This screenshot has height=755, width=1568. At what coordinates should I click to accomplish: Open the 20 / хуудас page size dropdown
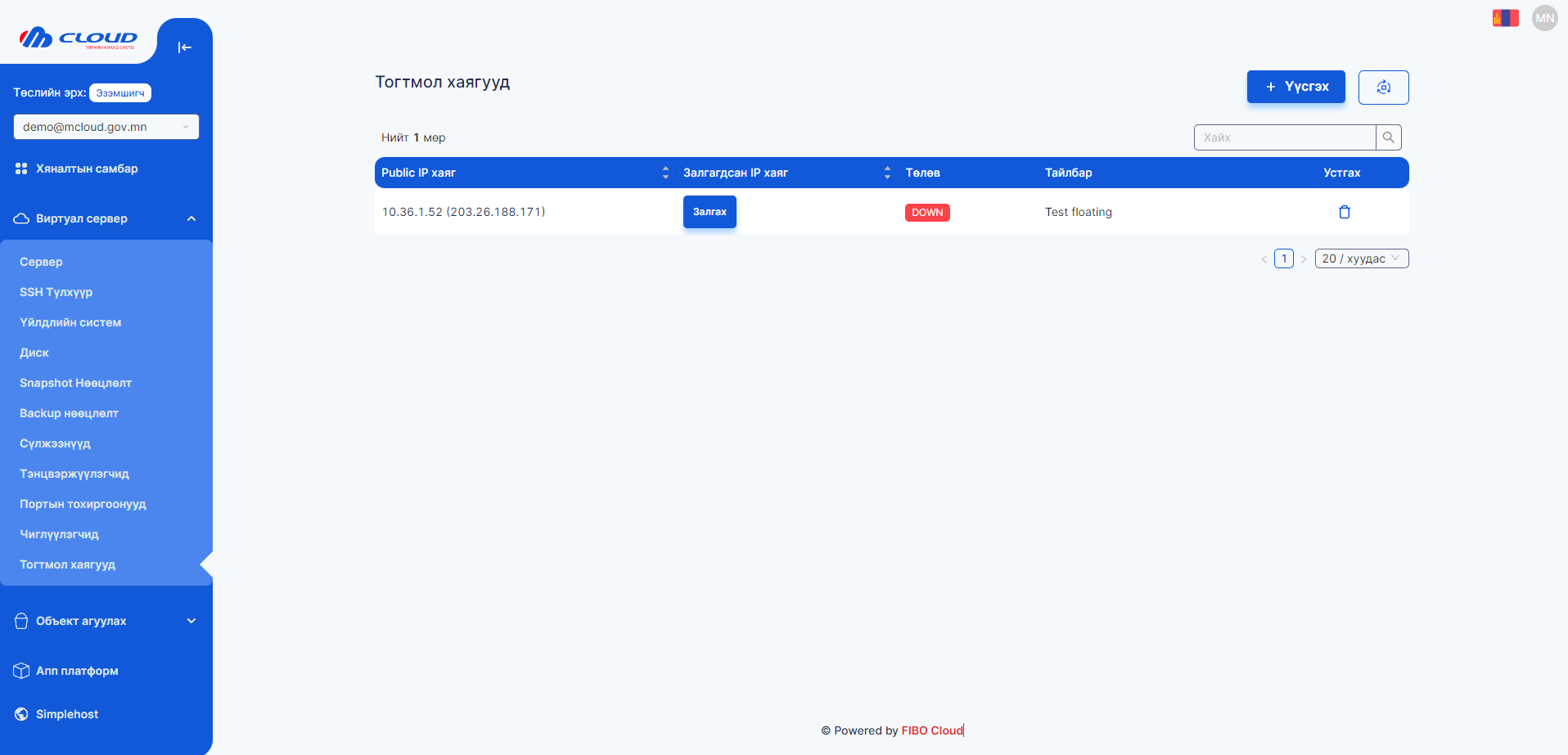(x=1361, y=258)
